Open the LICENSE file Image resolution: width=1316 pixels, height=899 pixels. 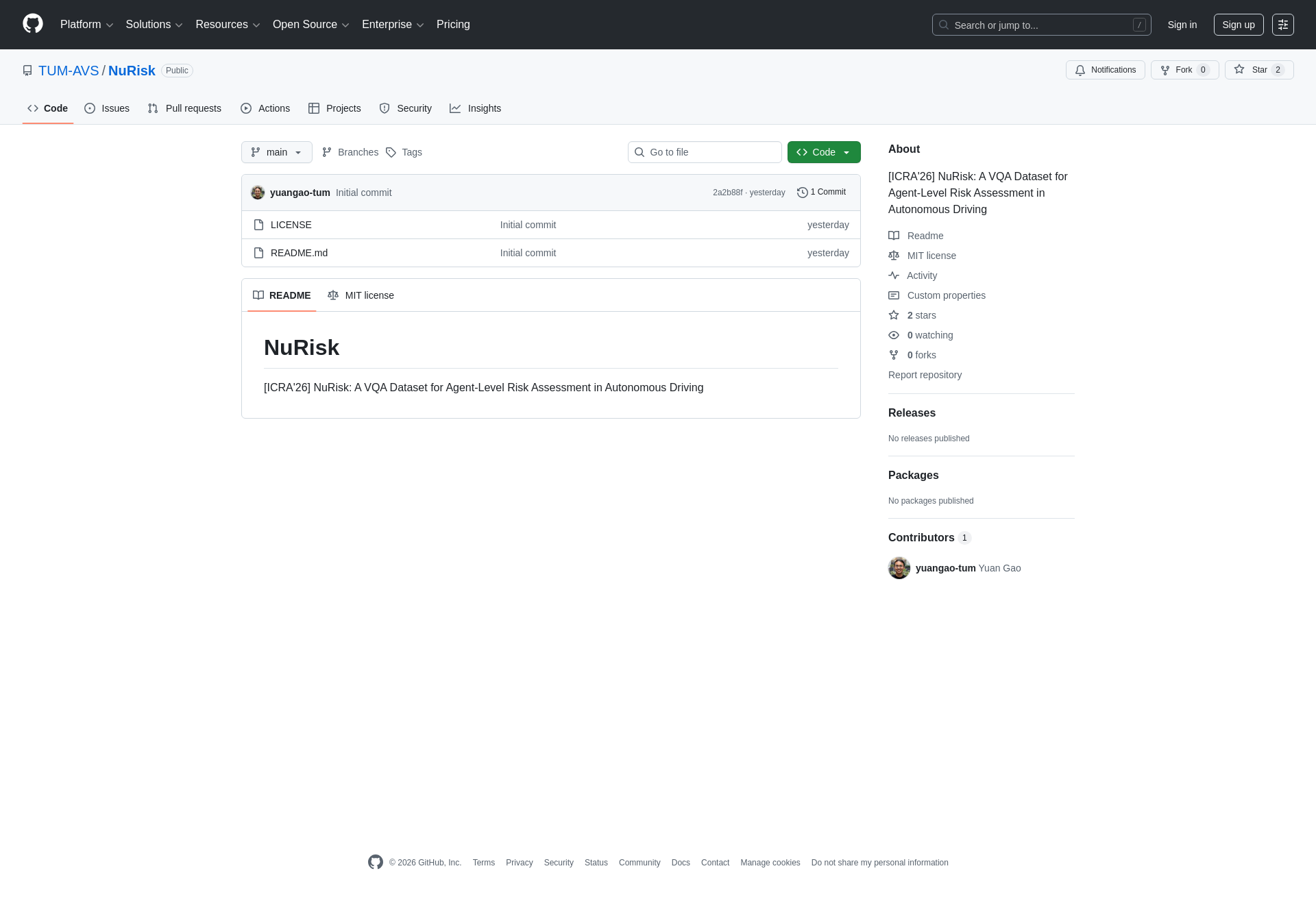[x=291, y=225]
